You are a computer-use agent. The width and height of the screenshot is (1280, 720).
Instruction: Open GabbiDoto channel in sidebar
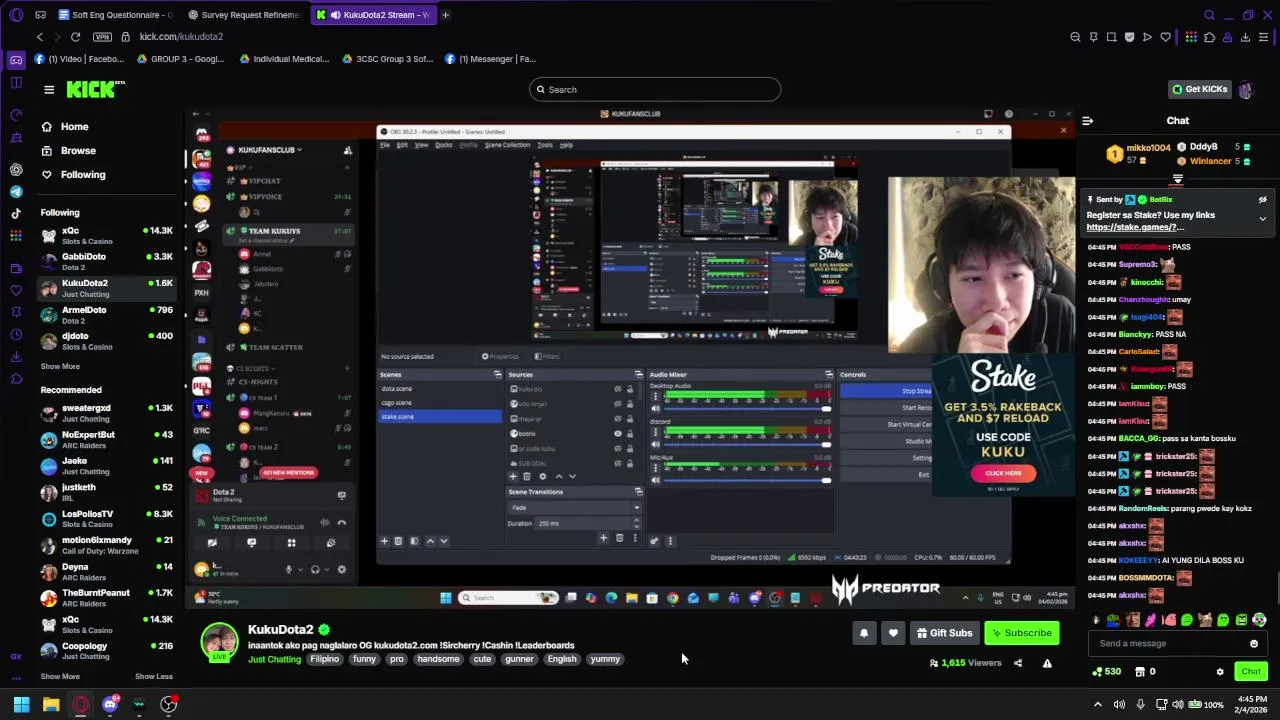(x=107, y=262)
